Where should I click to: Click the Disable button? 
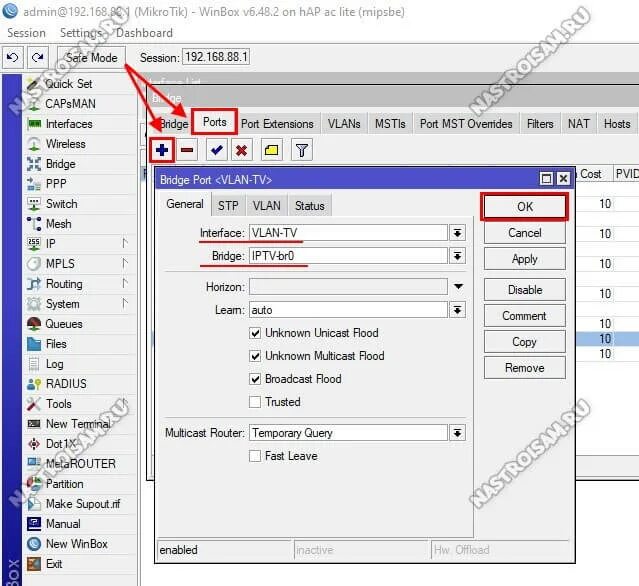click(524, 290)
